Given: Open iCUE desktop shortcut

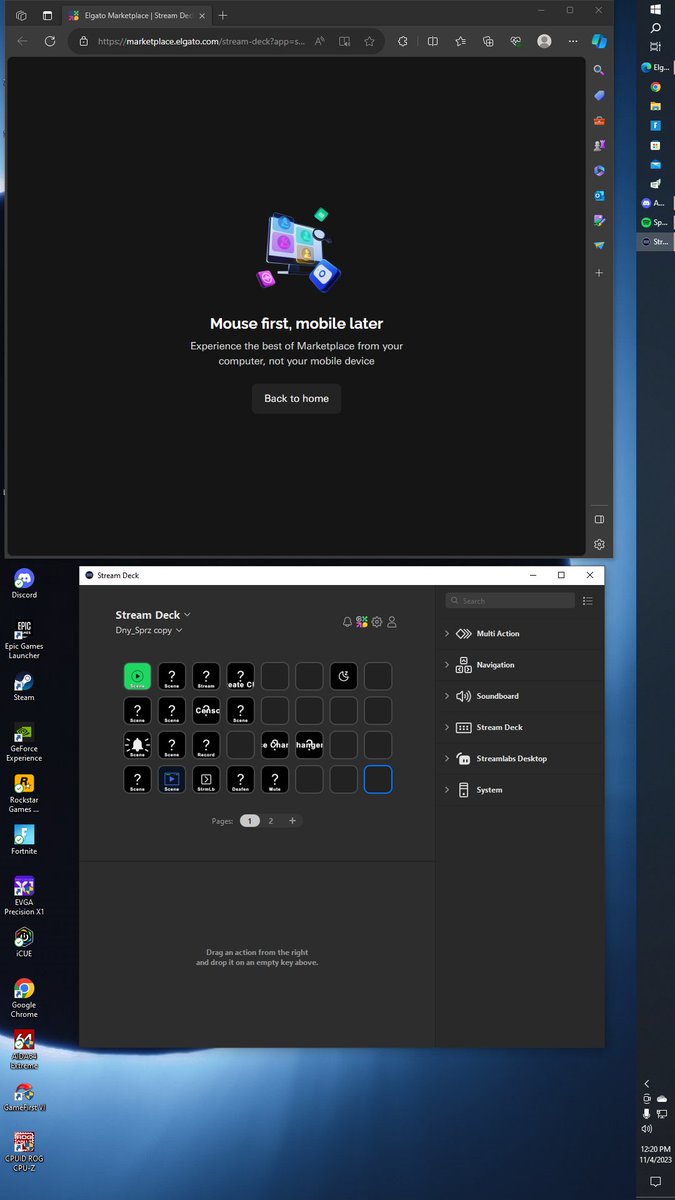Looking at the screenshot, I should [x=24, y=942].
